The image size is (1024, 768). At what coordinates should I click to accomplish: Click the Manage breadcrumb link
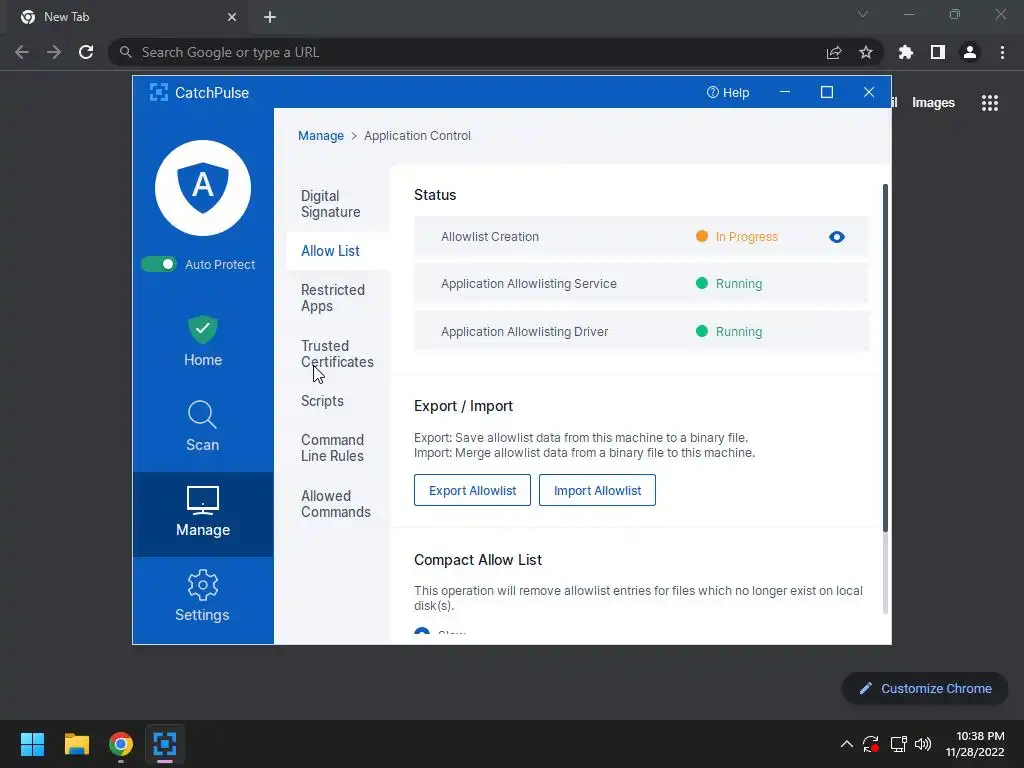coord(321,136)
